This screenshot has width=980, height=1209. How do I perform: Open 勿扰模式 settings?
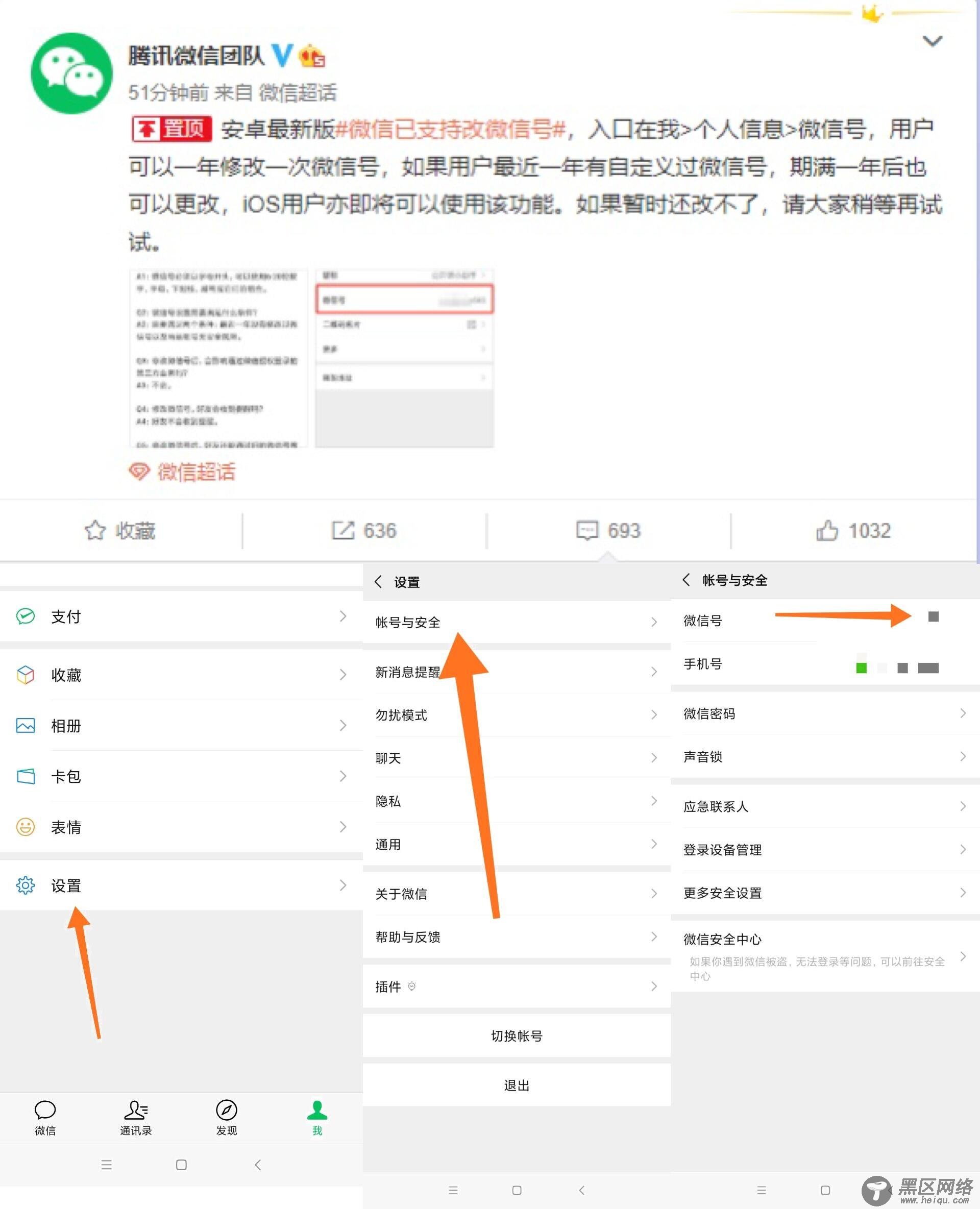(x=517, y=714)
